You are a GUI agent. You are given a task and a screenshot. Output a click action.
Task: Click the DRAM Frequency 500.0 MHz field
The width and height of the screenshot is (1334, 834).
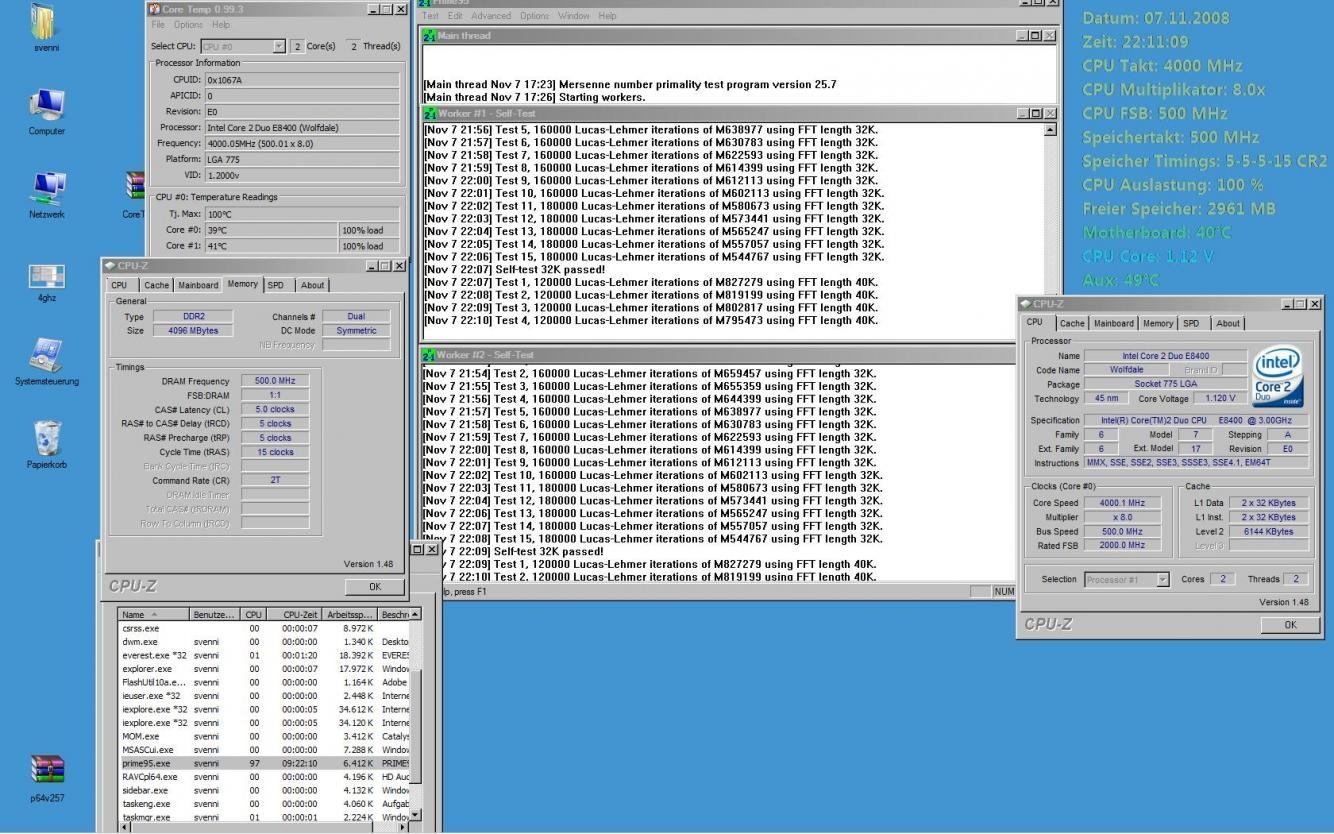click(x=275, y=381)
